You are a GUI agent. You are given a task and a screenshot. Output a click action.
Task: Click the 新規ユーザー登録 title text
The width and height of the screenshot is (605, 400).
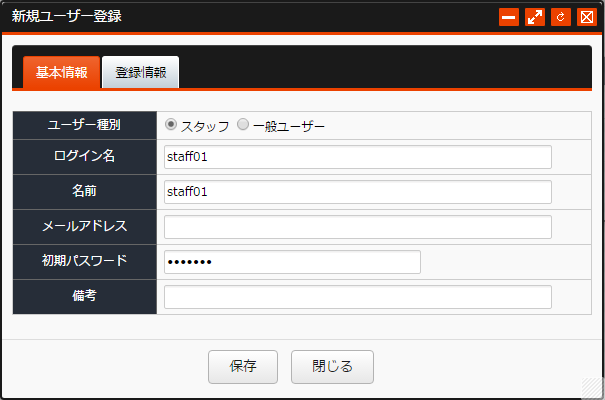pyautogui.click(x=67, y=16)
